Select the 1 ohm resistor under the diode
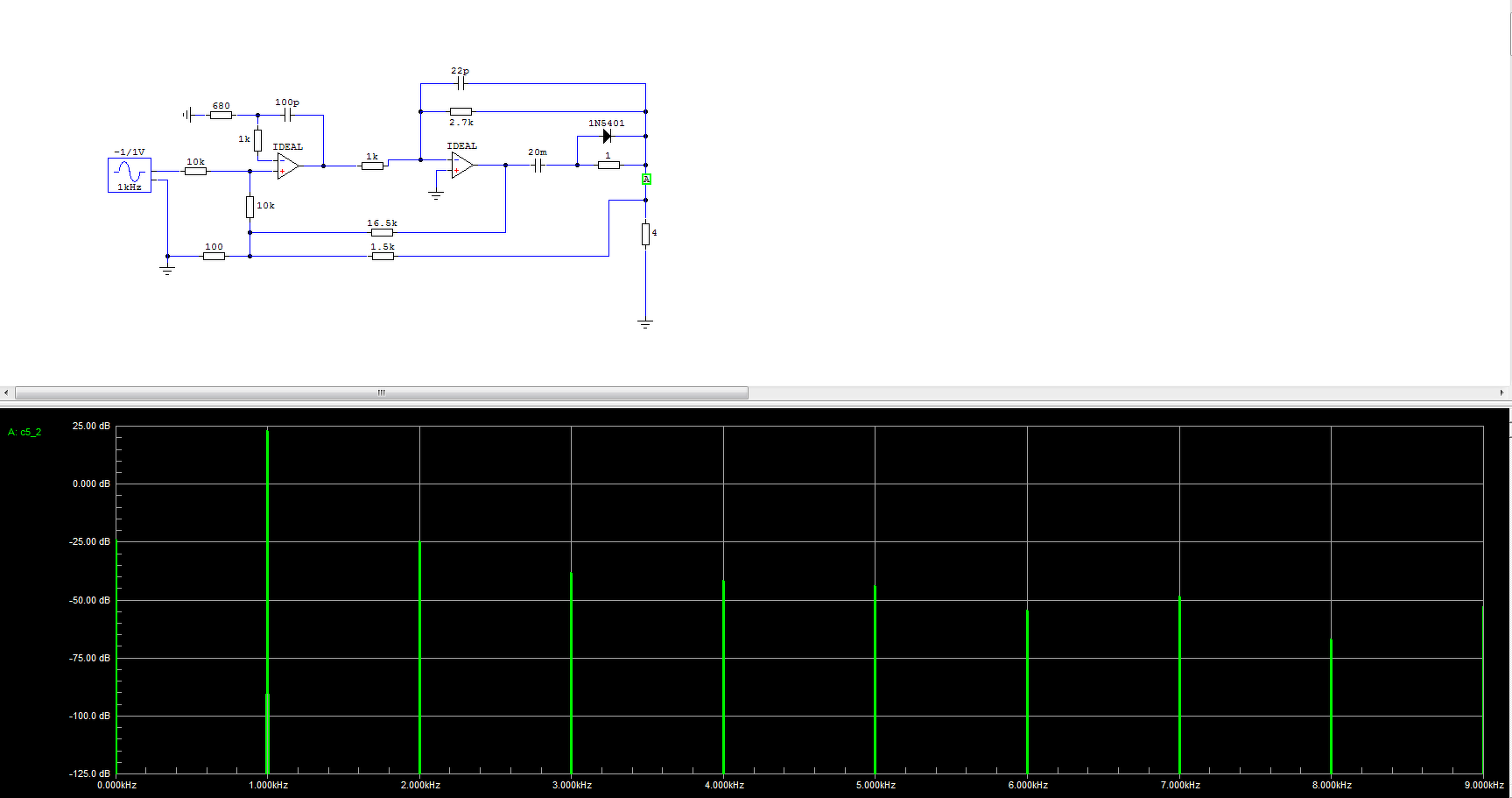 click(608, 165)
